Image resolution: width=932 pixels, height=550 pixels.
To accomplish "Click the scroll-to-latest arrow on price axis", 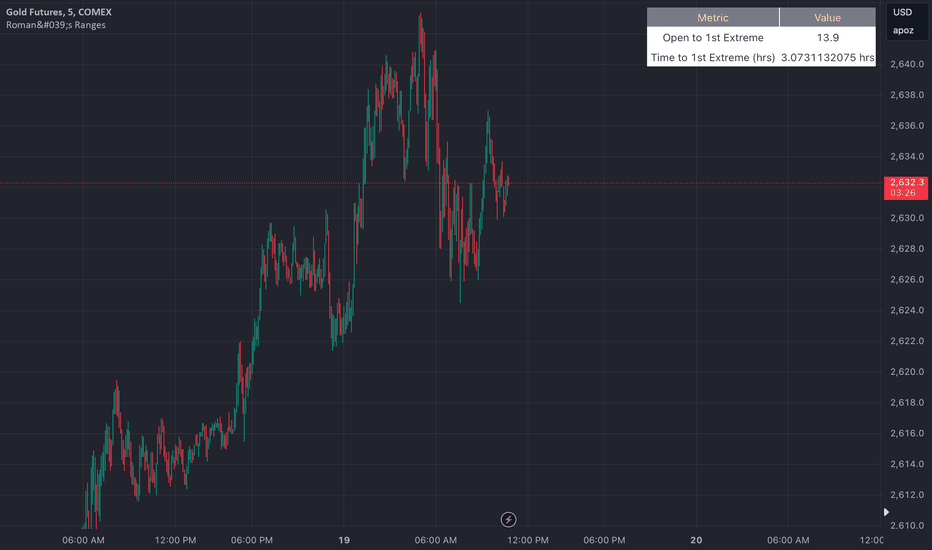I will [886, 512].
